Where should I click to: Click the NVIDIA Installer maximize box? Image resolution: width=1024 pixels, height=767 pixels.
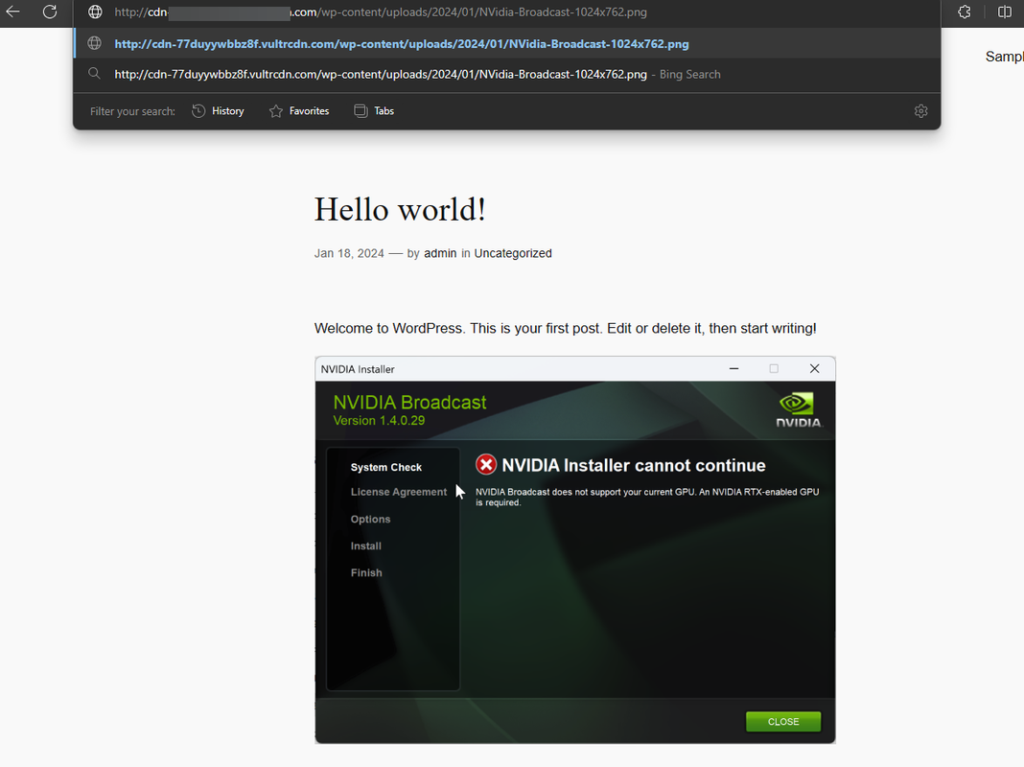774,368
